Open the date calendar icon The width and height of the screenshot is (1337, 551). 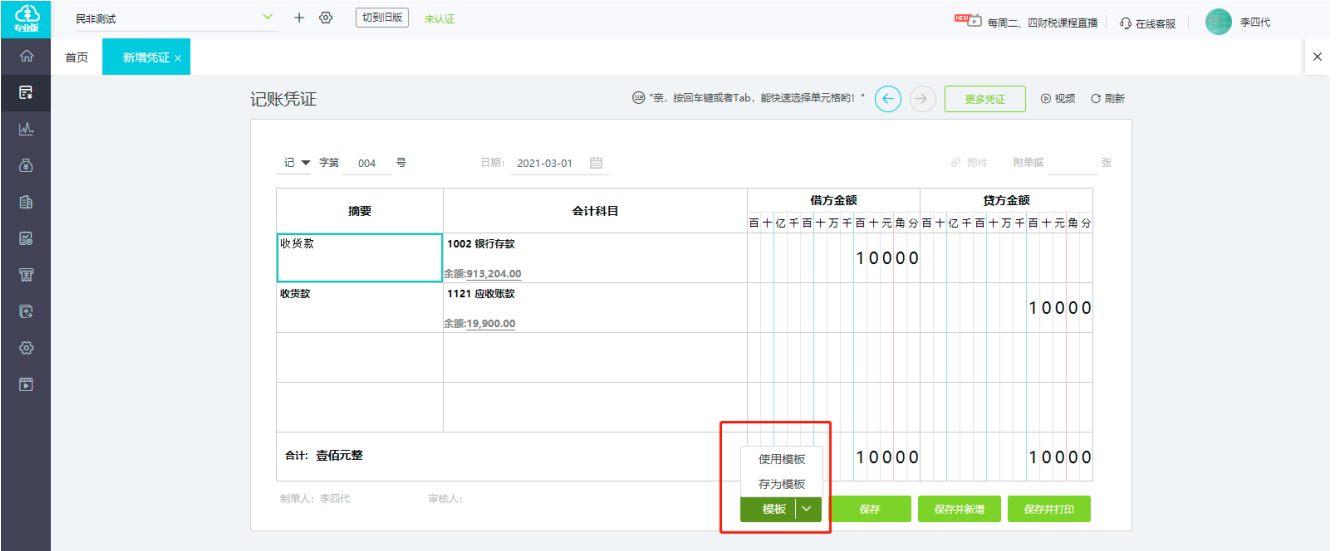pos(596,163)
